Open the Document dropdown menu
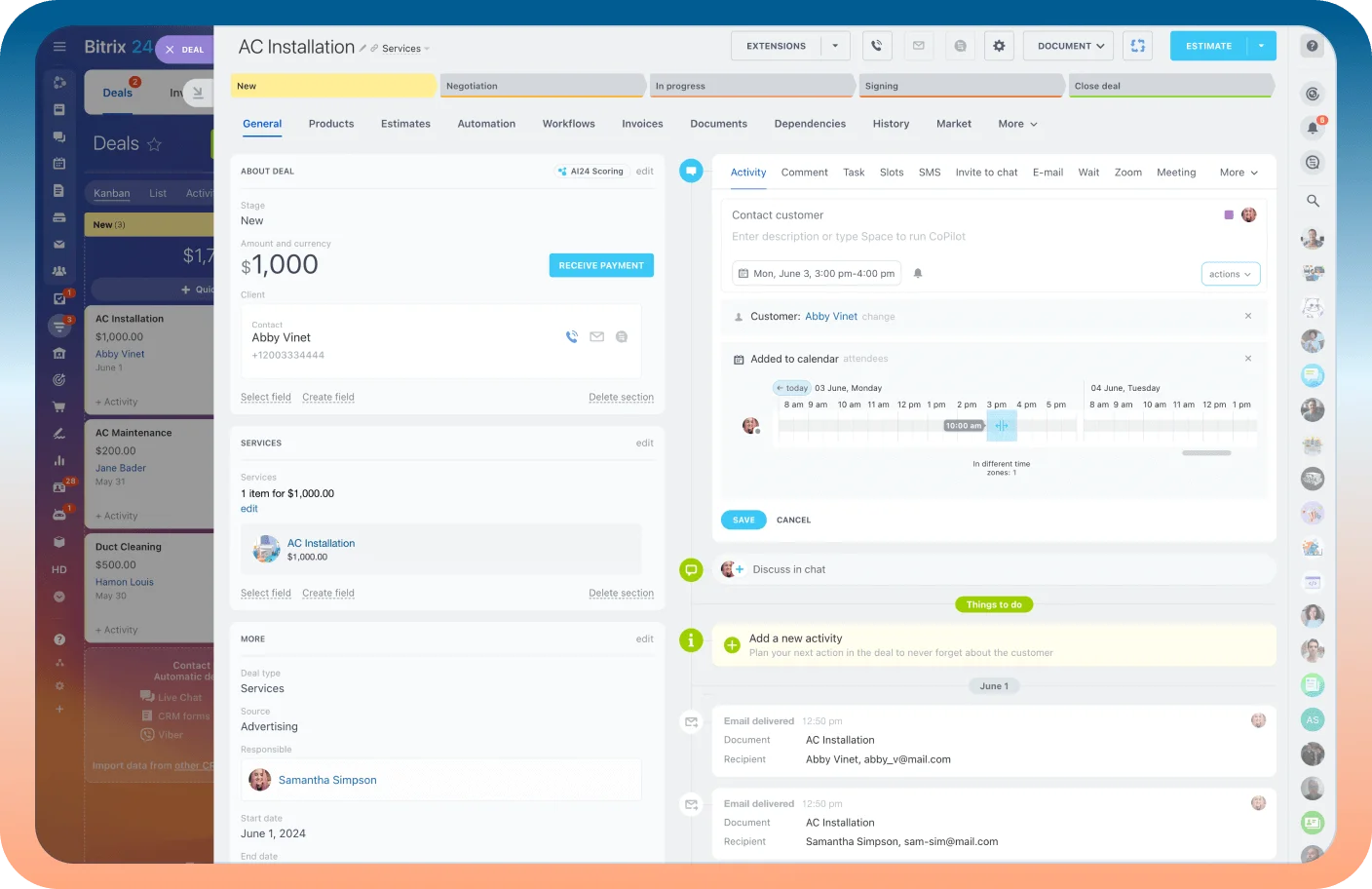 click(x=1070, y=46)
